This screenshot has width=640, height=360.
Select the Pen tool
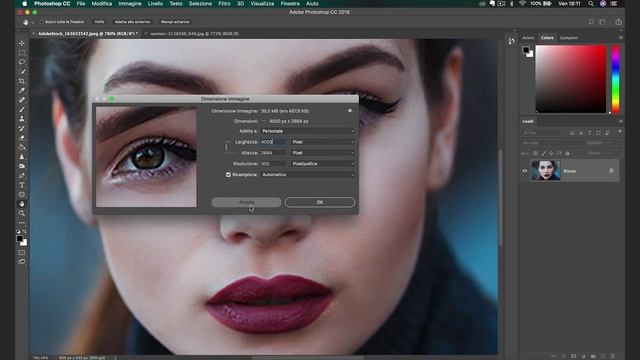coord(22,176)
